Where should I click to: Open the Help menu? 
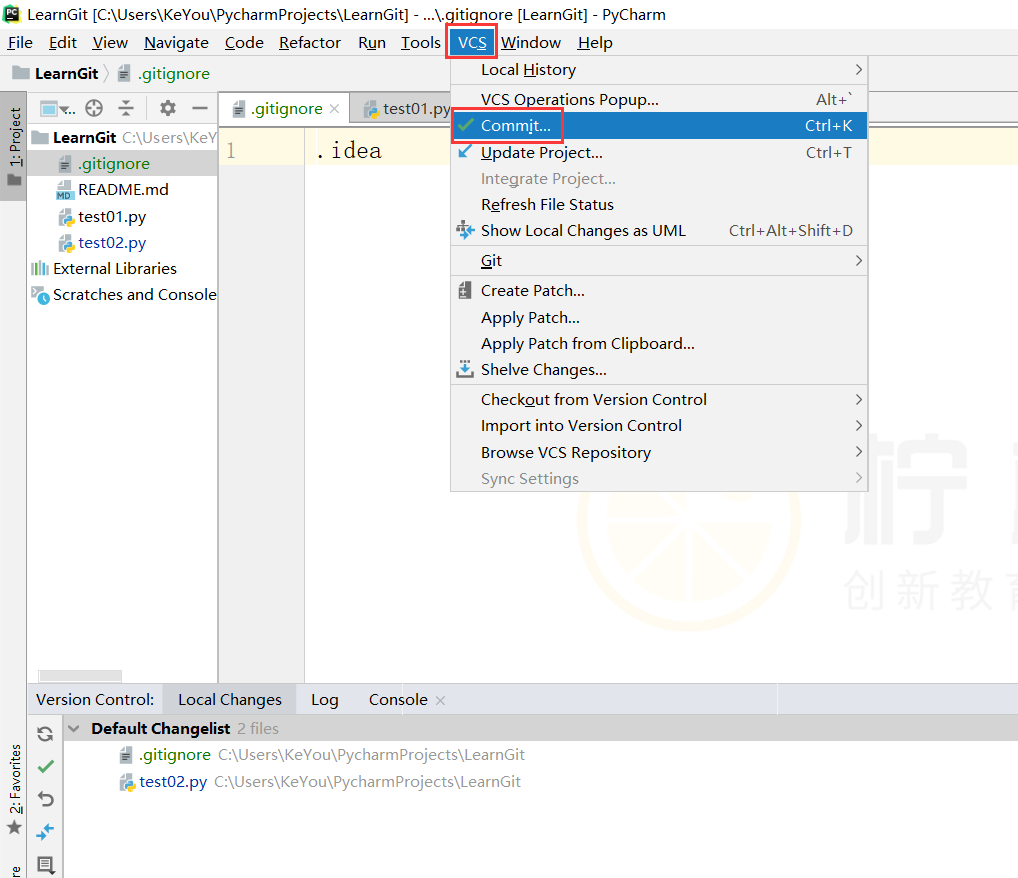pos(595,43)
